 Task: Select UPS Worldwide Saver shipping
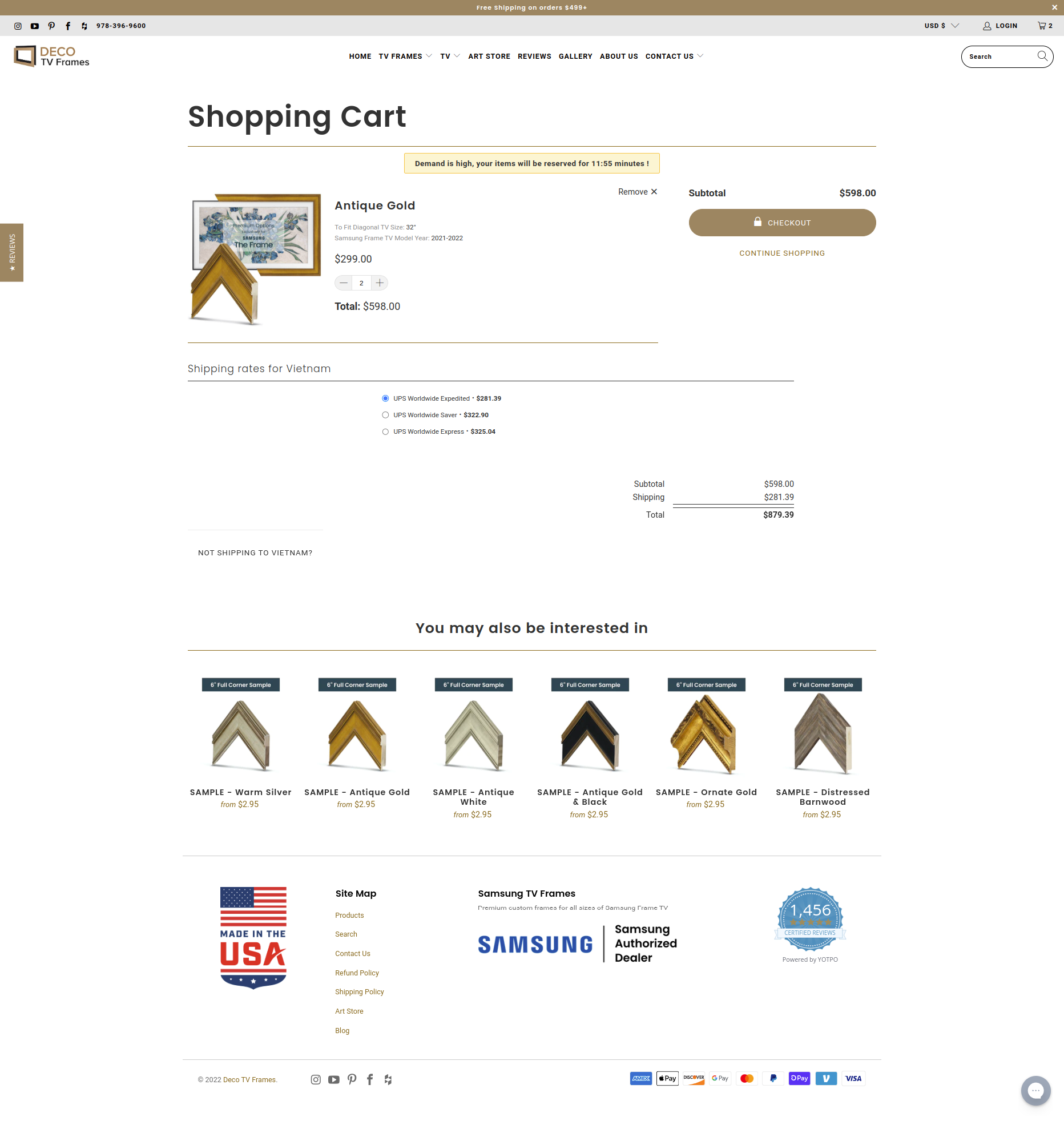point(385,415)
